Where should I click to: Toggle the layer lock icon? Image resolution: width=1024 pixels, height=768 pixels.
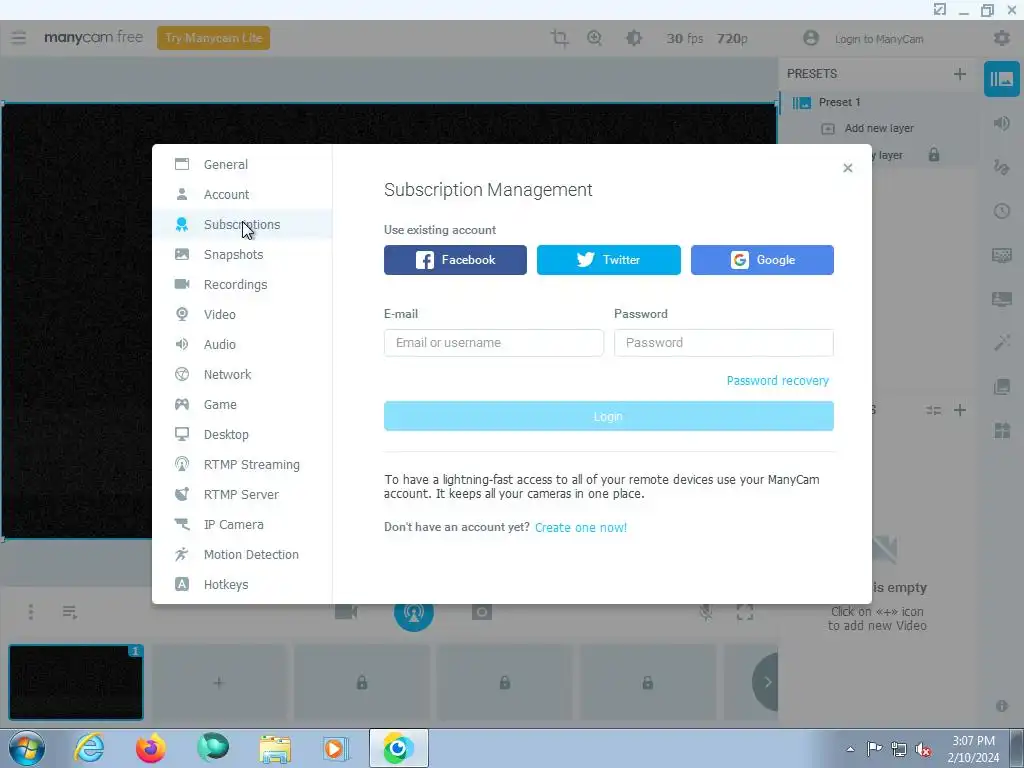pos(934,155)
